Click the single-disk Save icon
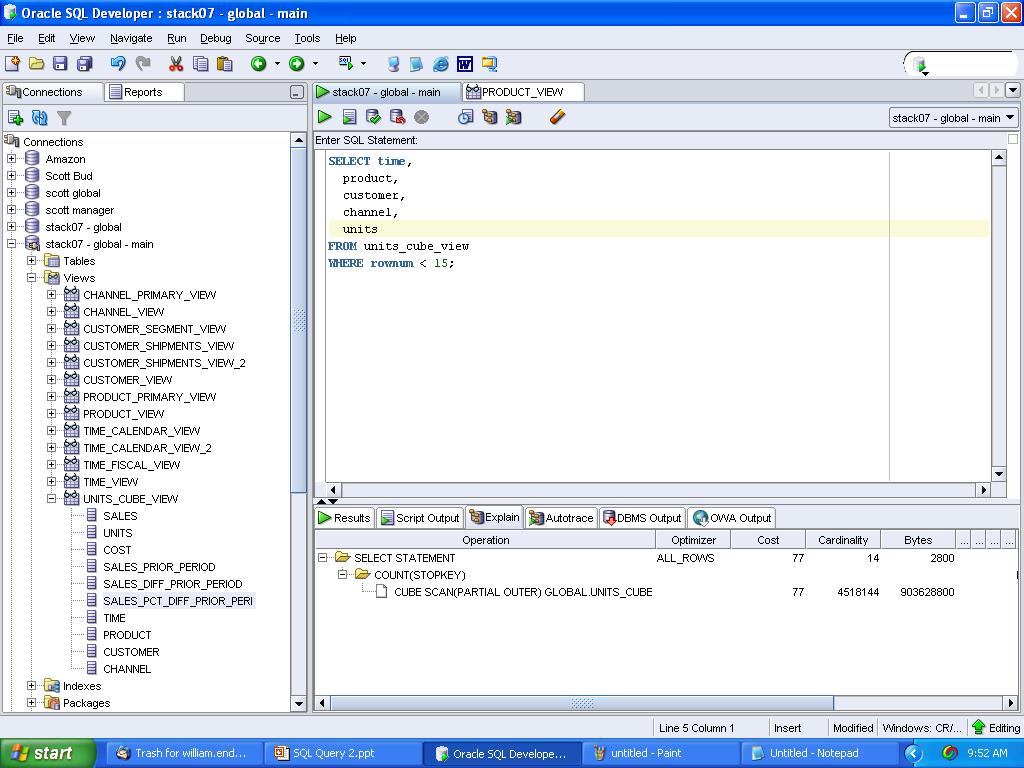The image size is (1024, 768). click(x=60, y=63)
